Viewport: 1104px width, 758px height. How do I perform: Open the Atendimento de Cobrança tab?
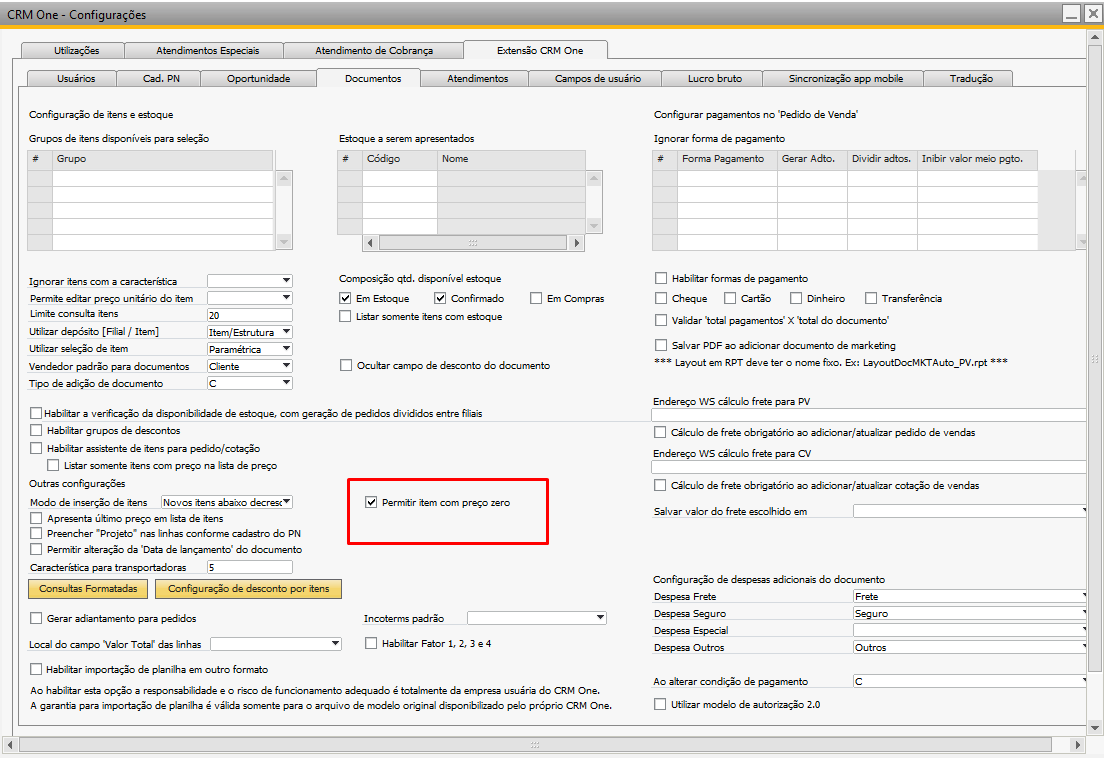(374, 51)
